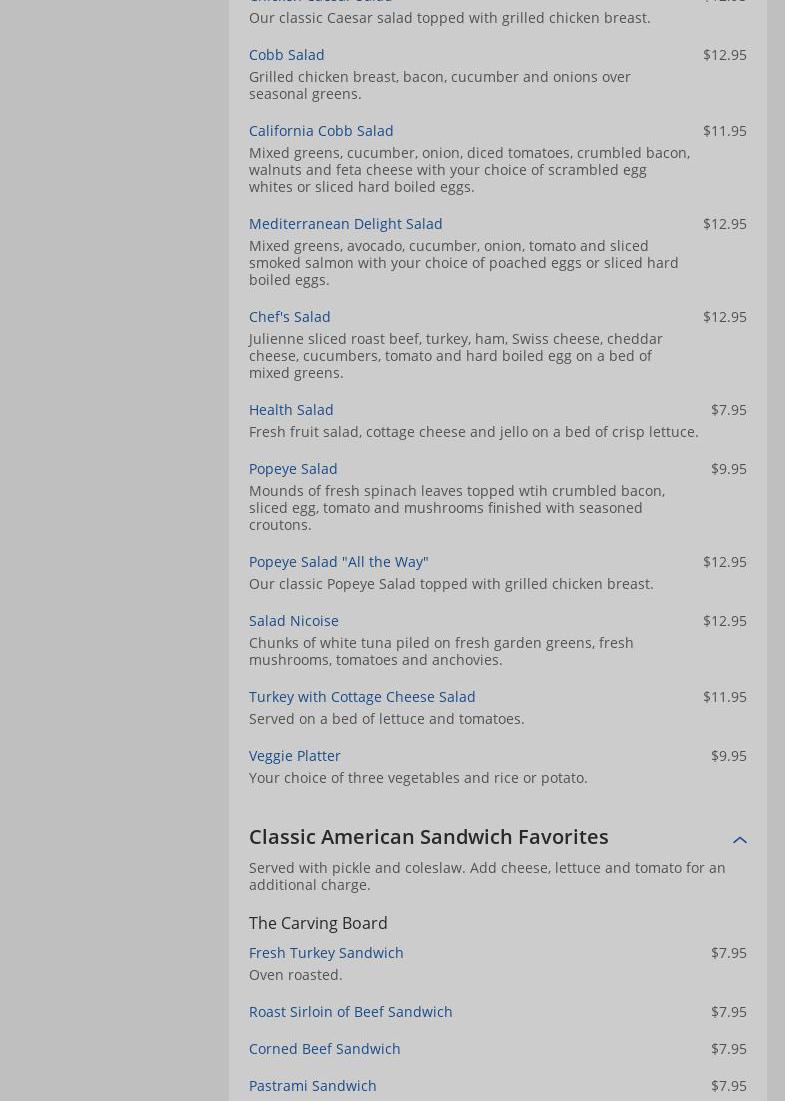Open the Popeye Salad item
The width and height of the screenshot is (785, 1101).
coord(293,468)
